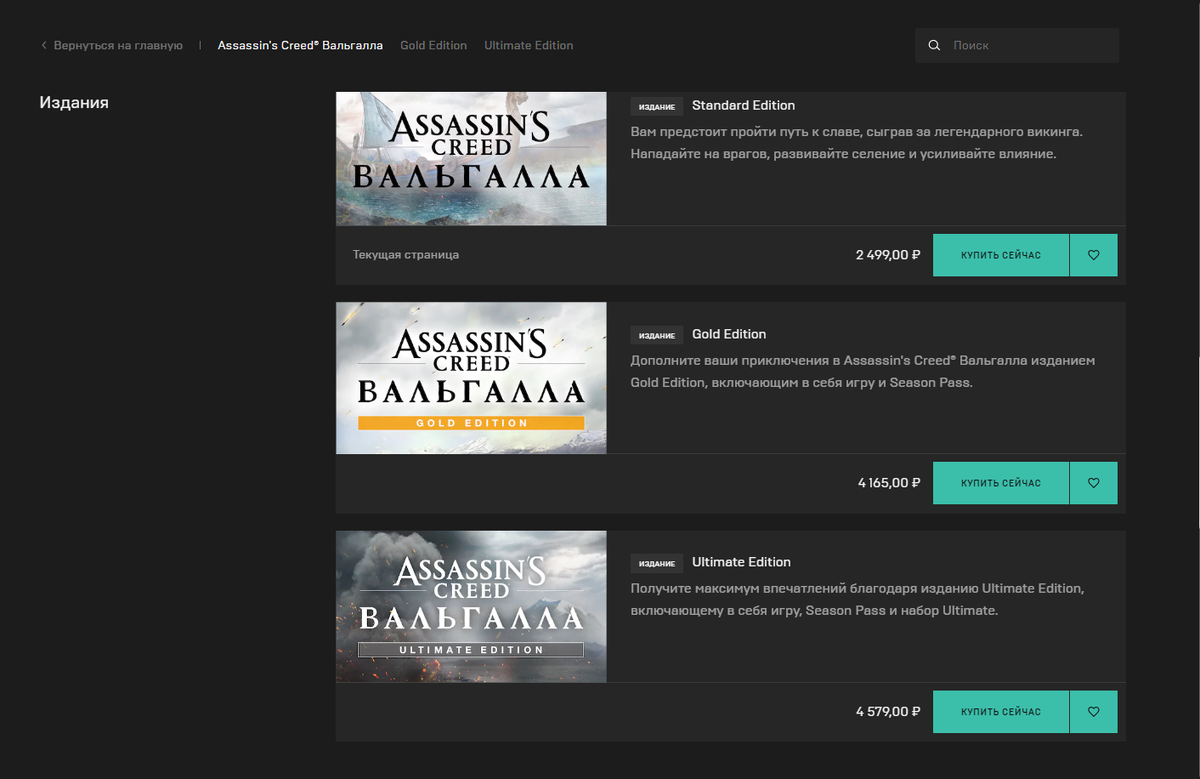Focus the Поиск search field

coord(1017,45)
